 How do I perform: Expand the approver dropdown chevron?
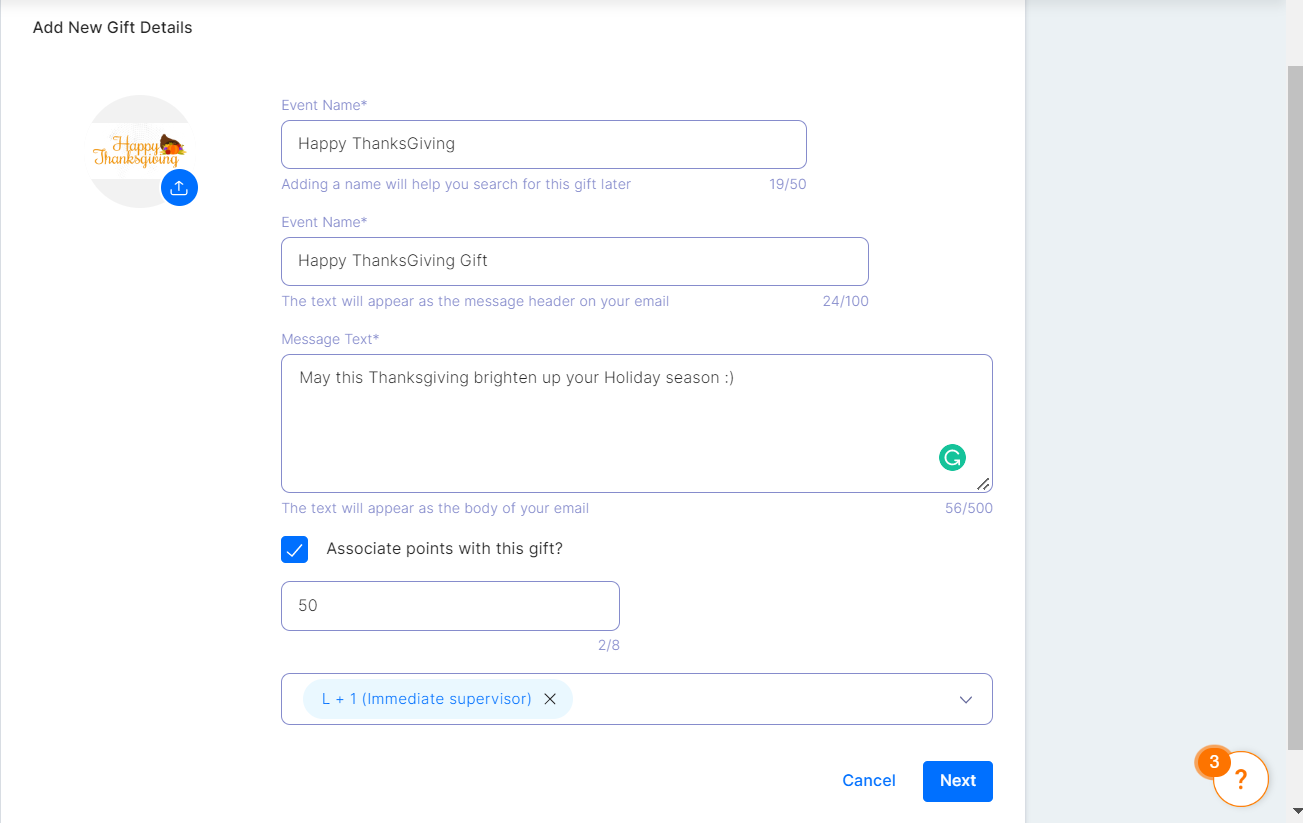pos(966,699)
